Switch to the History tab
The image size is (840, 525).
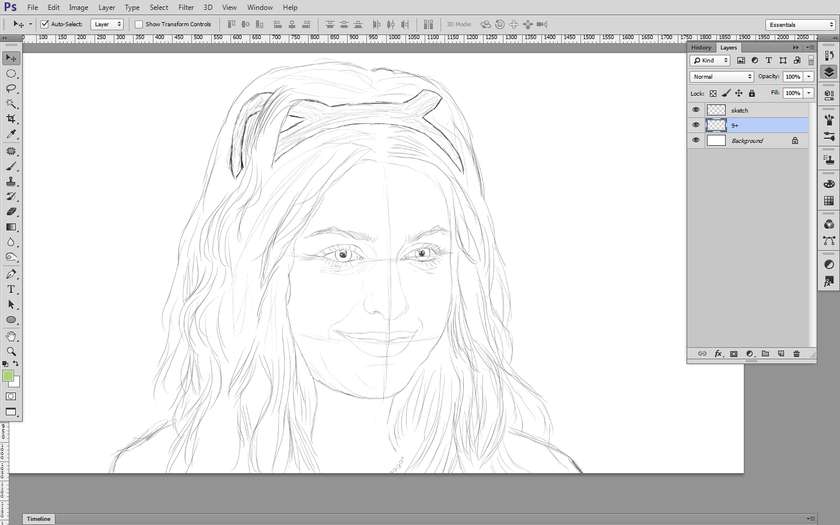pyautogui.click(x=701, y=47)
